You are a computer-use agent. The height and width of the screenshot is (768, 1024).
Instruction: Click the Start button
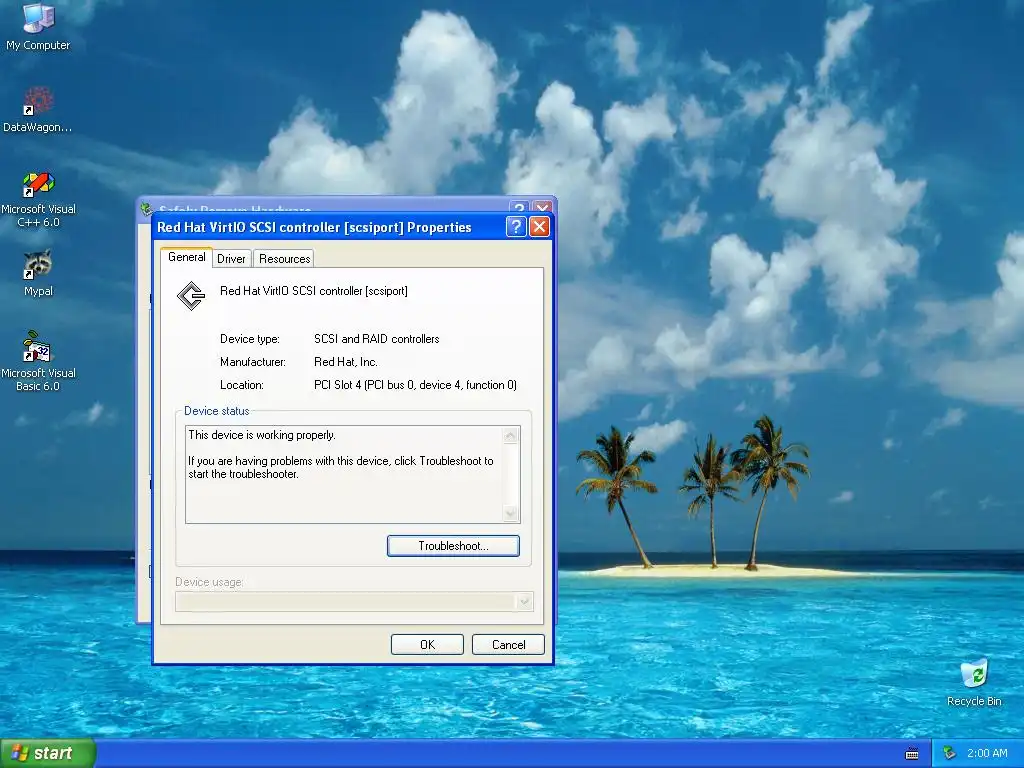(48, 753)
